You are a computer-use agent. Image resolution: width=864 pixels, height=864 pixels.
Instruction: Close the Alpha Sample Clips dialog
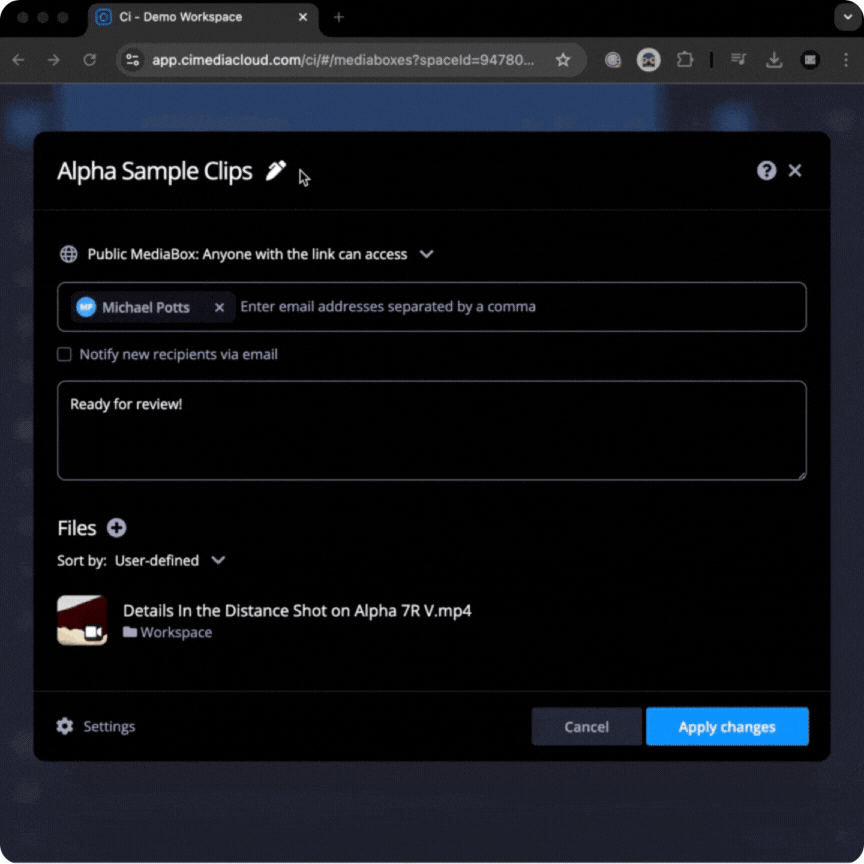[795, 171]
